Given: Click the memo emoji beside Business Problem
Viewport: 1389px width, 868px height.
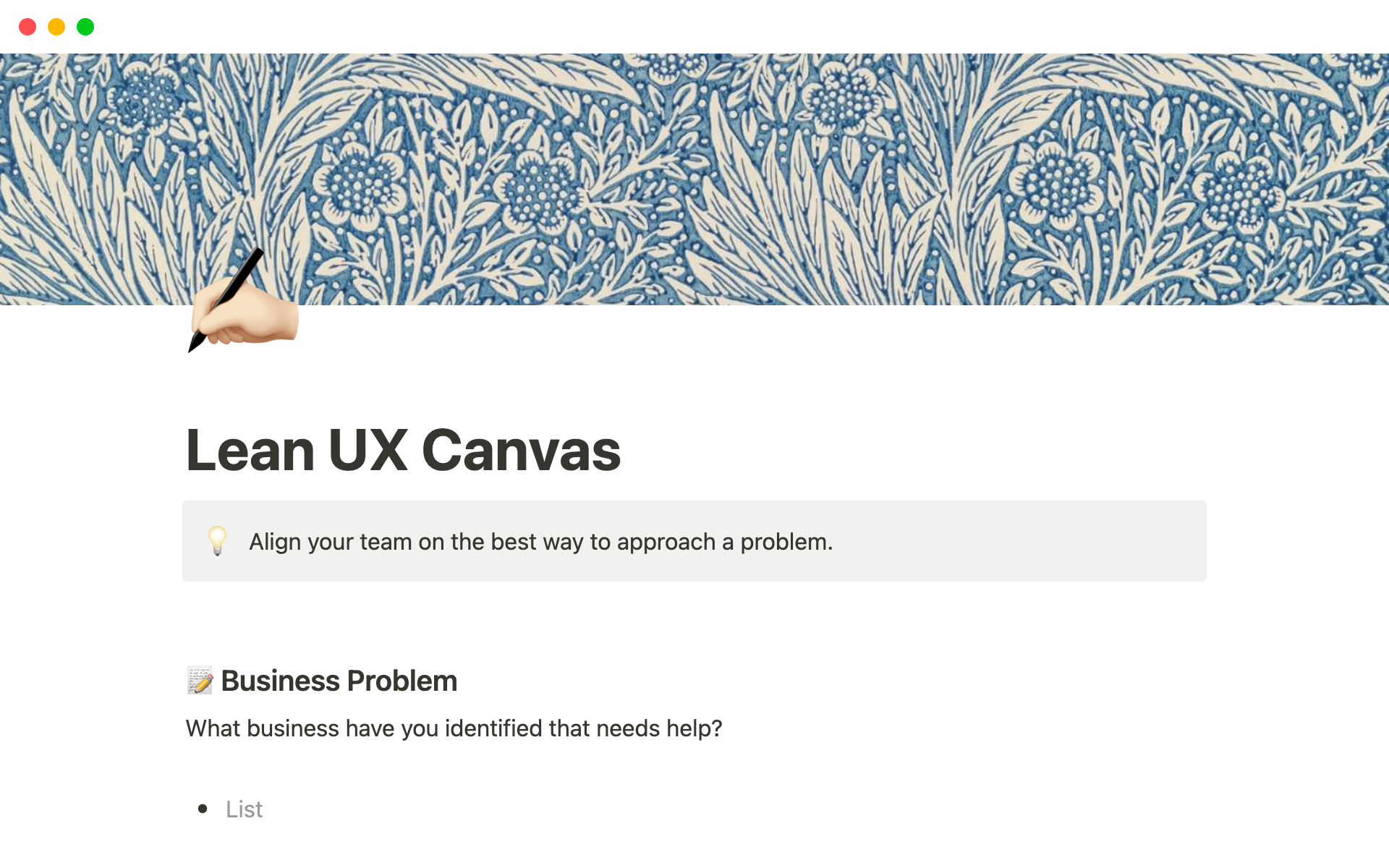Looking at the screenshot, I should click(x=200, y=681).
